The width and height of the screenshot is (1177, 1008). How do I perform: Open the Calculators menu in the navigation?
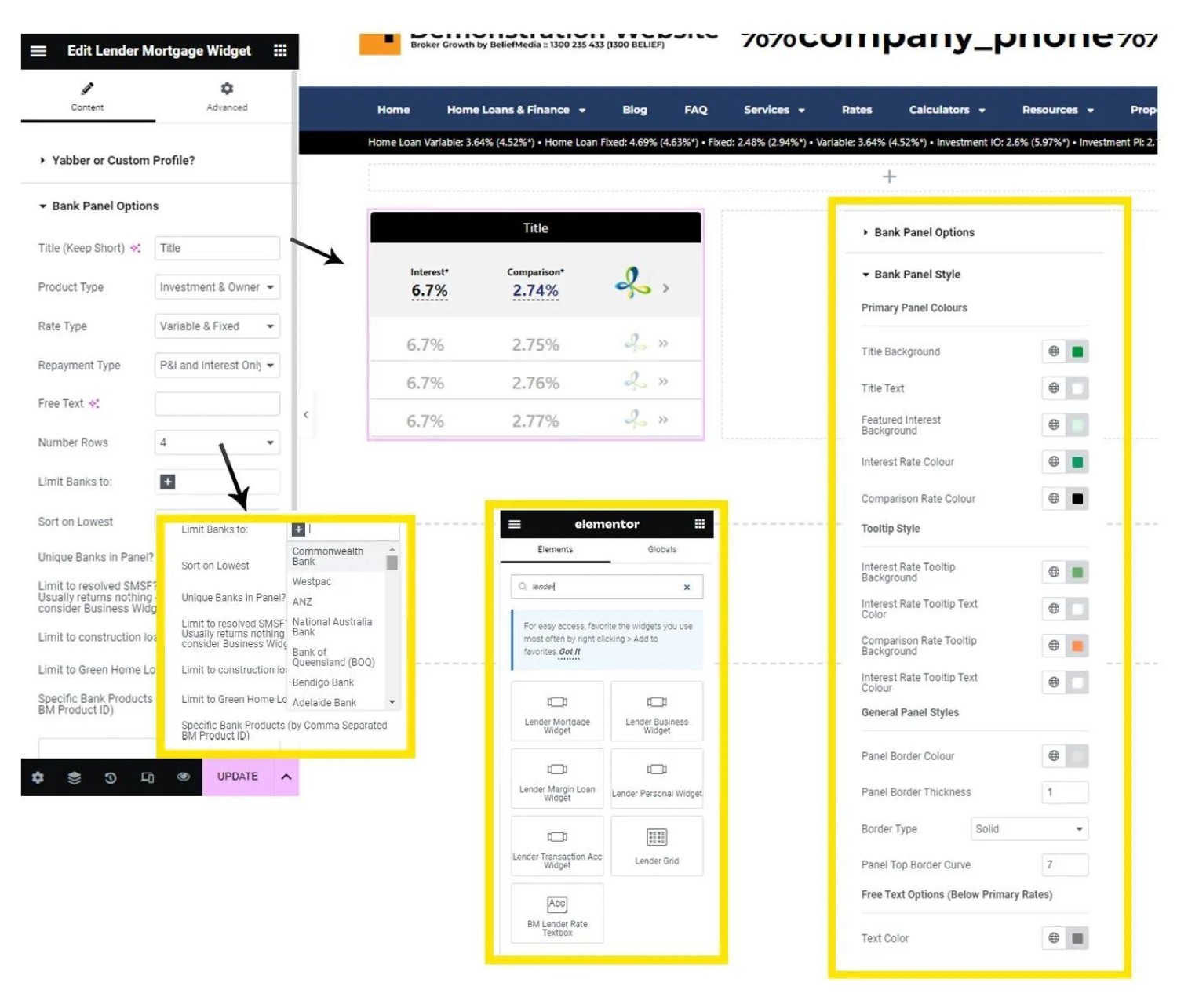click(x=946, y=110)
